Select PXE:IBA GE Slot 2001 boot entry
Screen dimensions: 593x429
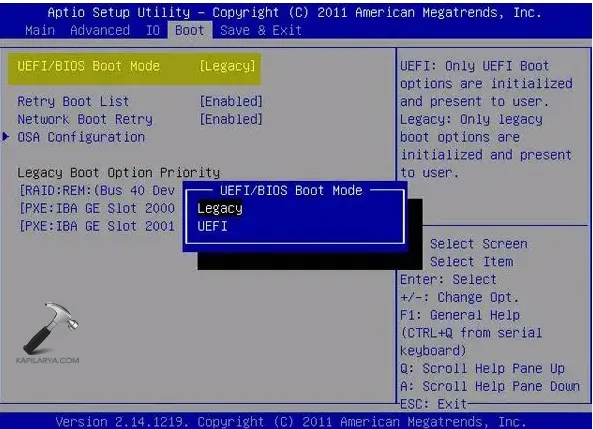97,226
